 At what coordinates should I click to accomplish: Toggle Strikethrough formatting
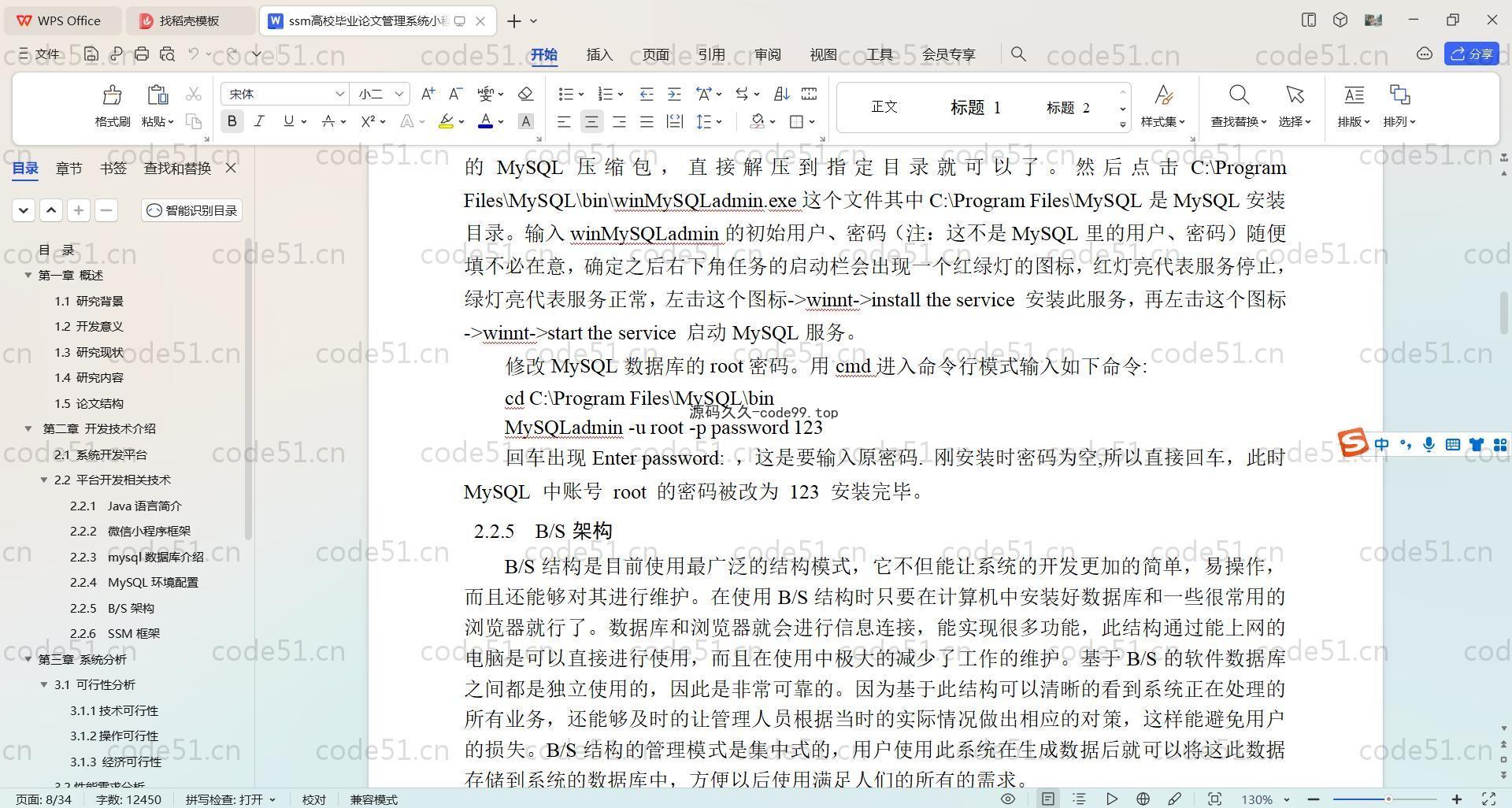pyautogui.click(x=328, y=121)
